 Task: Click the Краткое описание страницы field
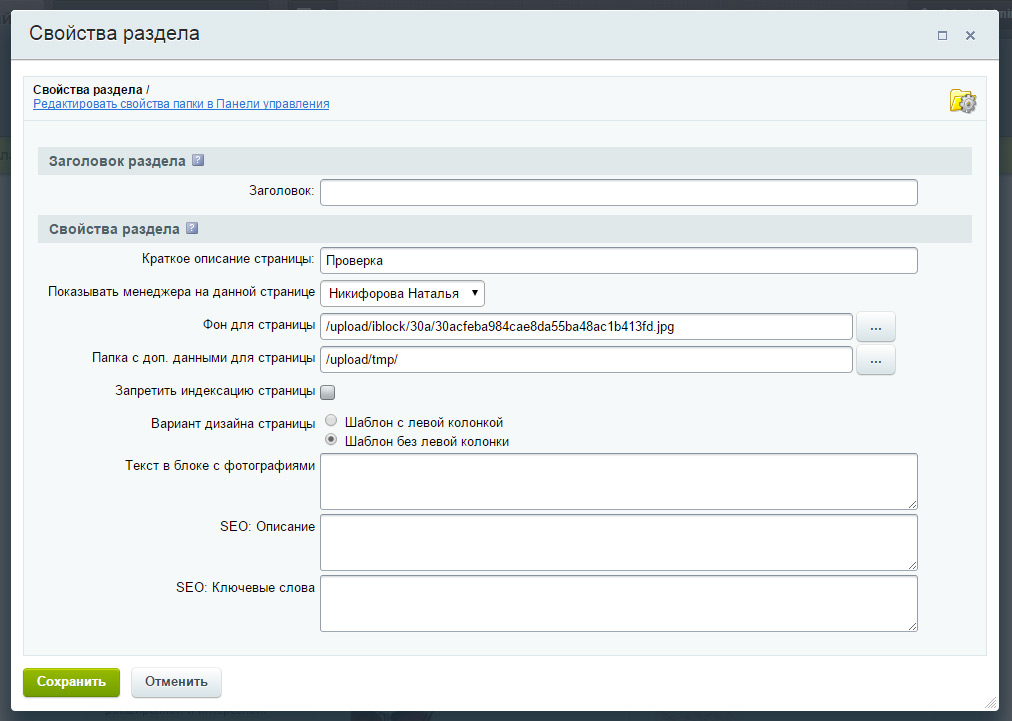coord(618,261)
